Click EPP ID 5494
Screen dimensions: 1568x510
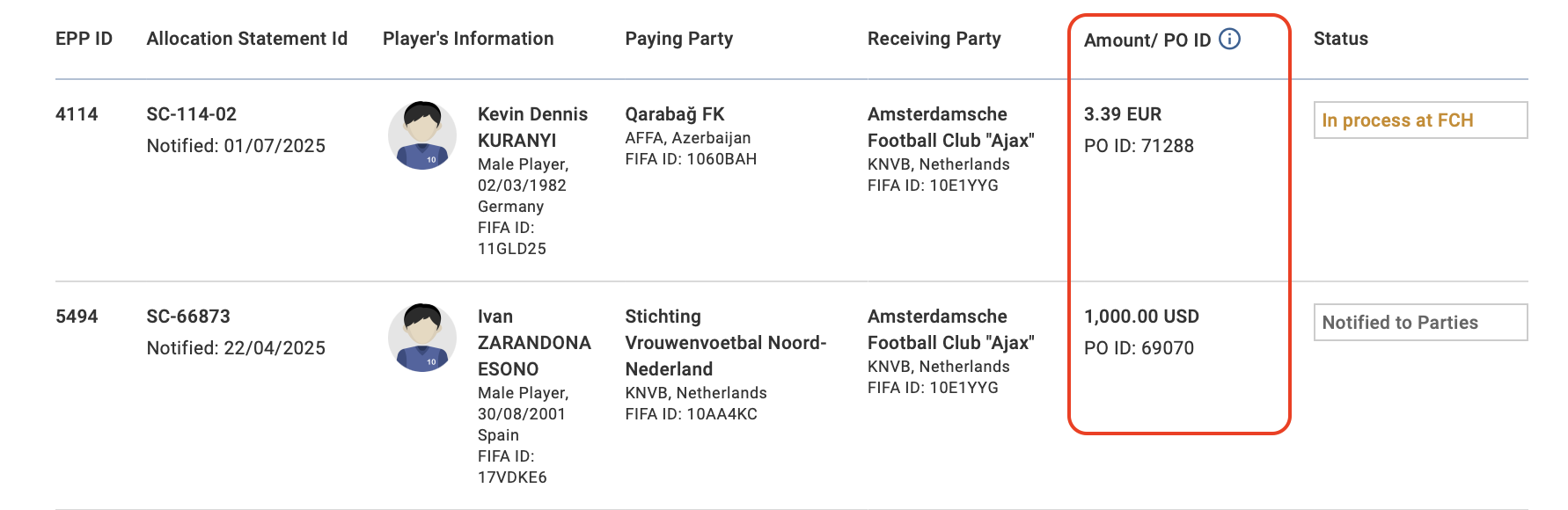point(77,317)
